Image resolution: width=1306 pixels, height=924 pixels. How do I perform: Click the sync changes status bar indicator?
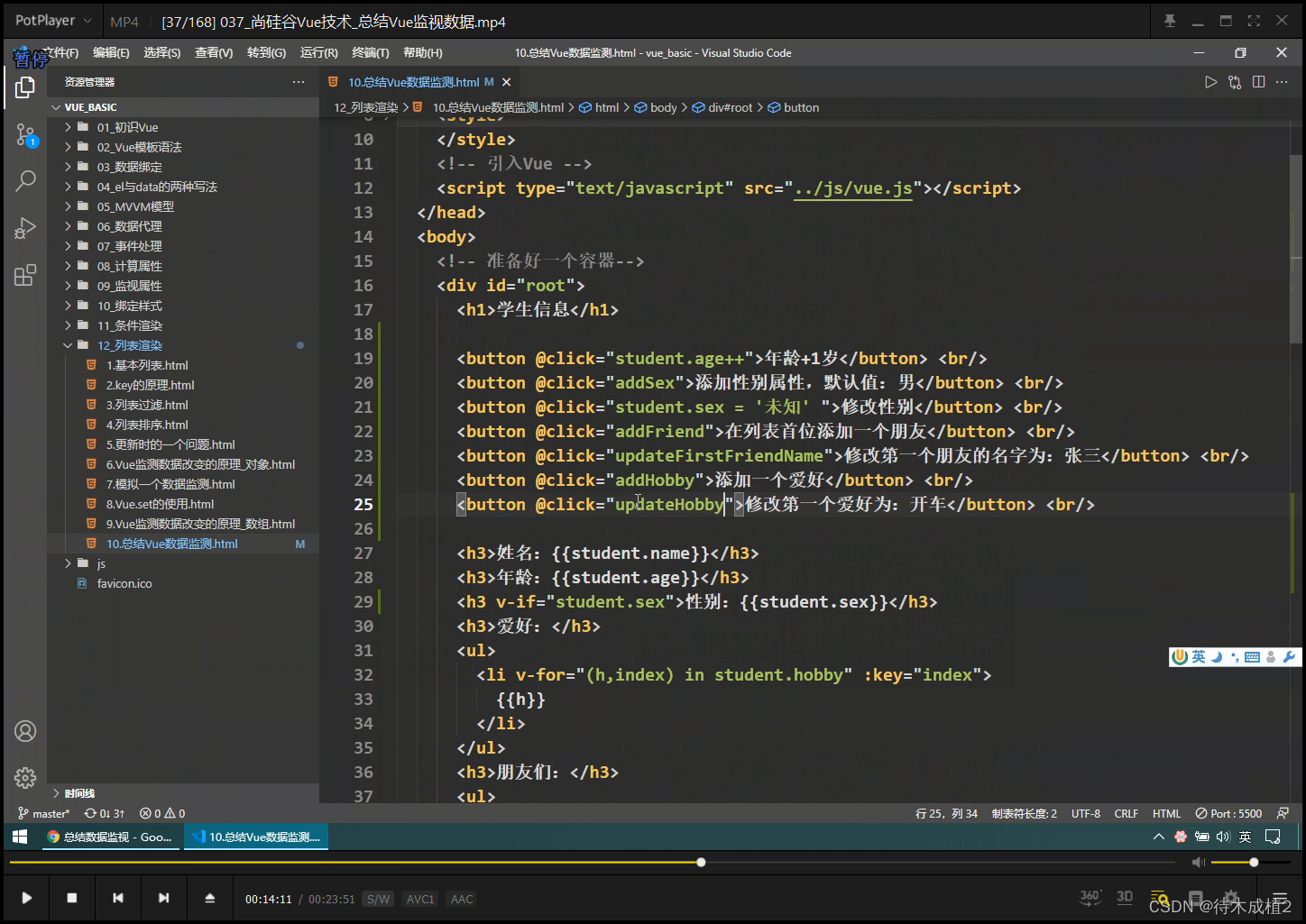pos(105,813)
